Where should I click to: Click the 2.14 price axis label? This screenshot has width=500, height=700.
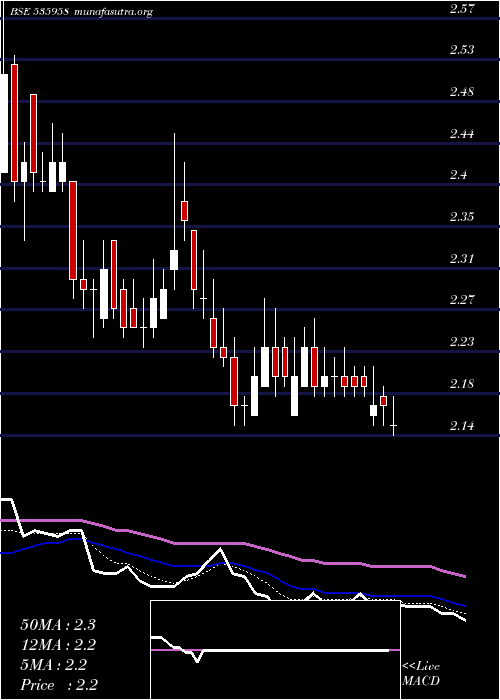tap(462, 425)
